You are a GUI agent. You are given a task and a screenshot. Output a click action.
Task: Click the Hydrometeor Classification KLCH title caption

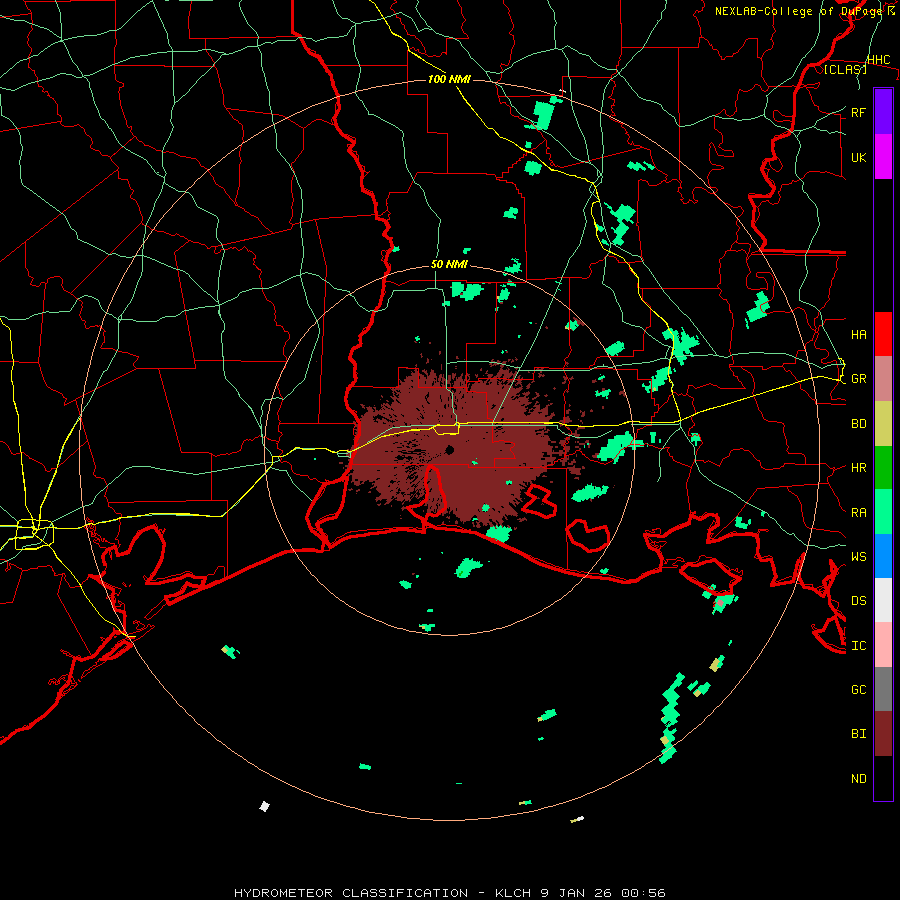(x=449, y=893)
